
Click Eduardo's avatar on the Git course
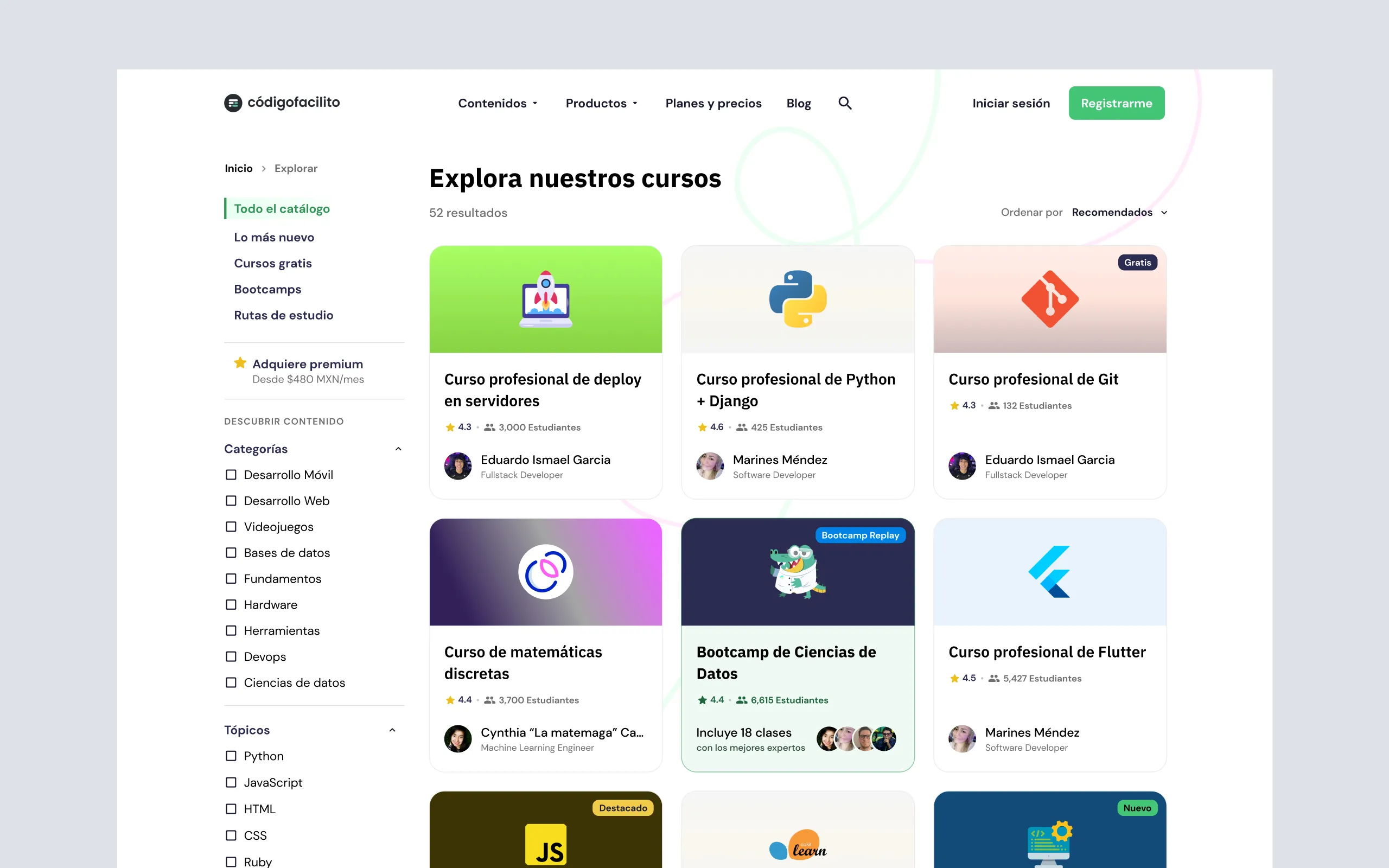(x=962, y=466)
